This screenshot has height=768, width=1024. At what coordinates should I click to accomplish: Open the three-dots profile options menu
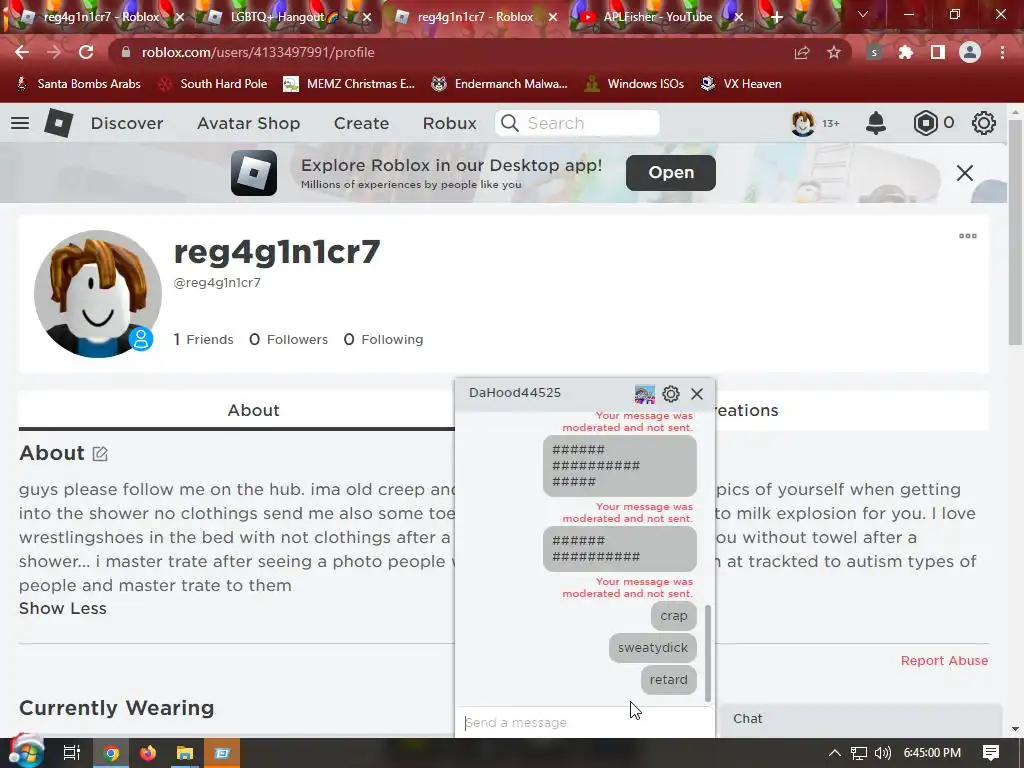968,236
